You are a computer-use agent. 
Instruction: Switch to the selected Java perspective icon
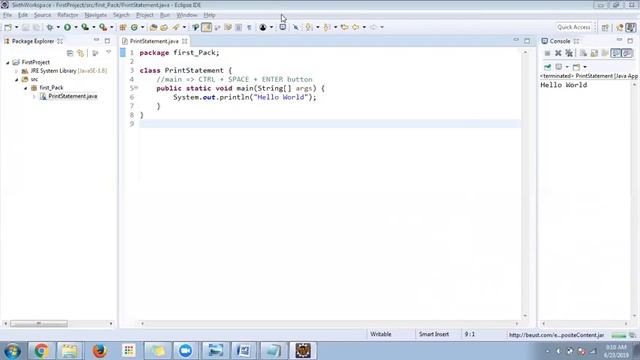coord(631,27)
